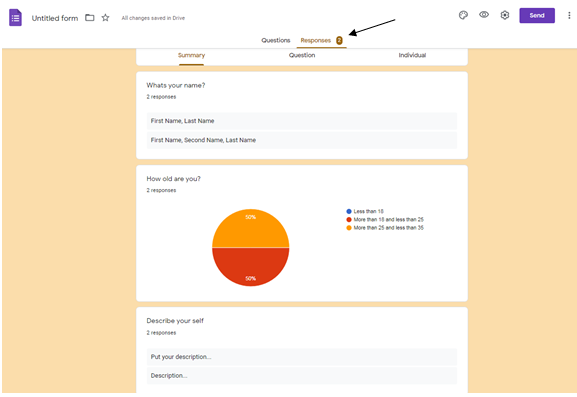Open the more options three-dot menu
This screenshot has height=397, width=577.
tap(569, 15)
